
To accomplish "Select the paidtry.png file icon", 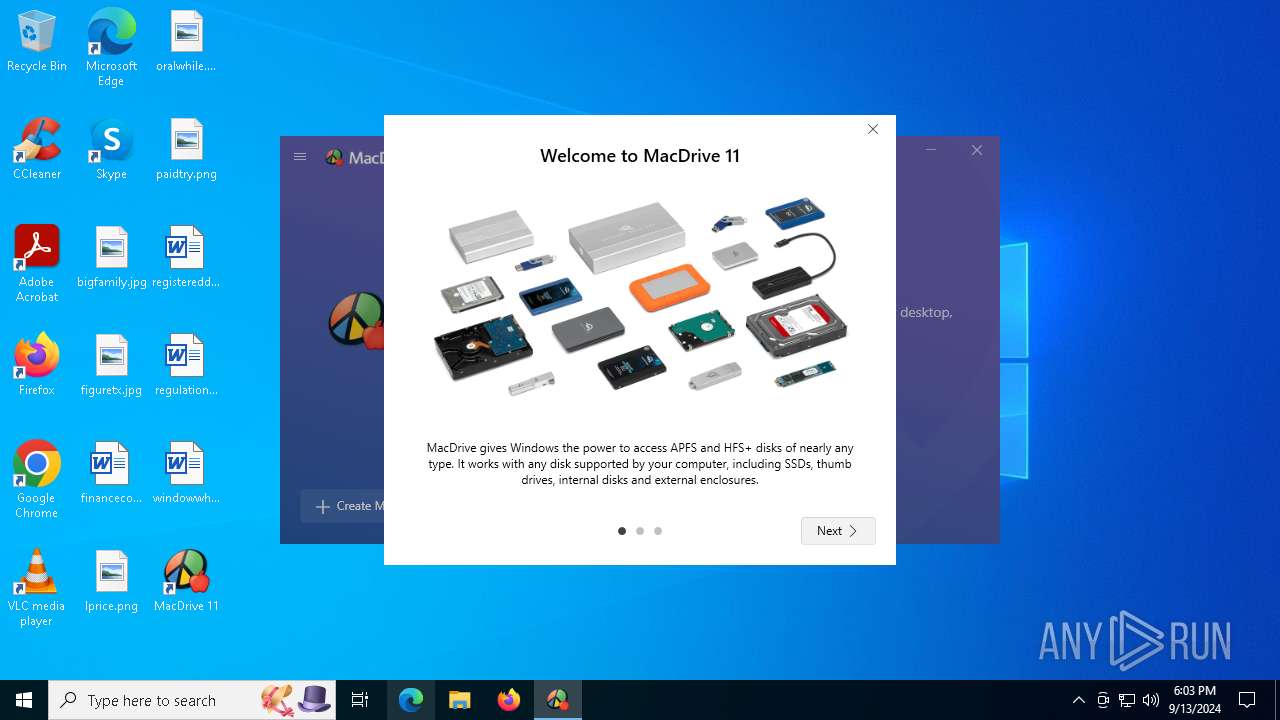I will click(186, 150).
